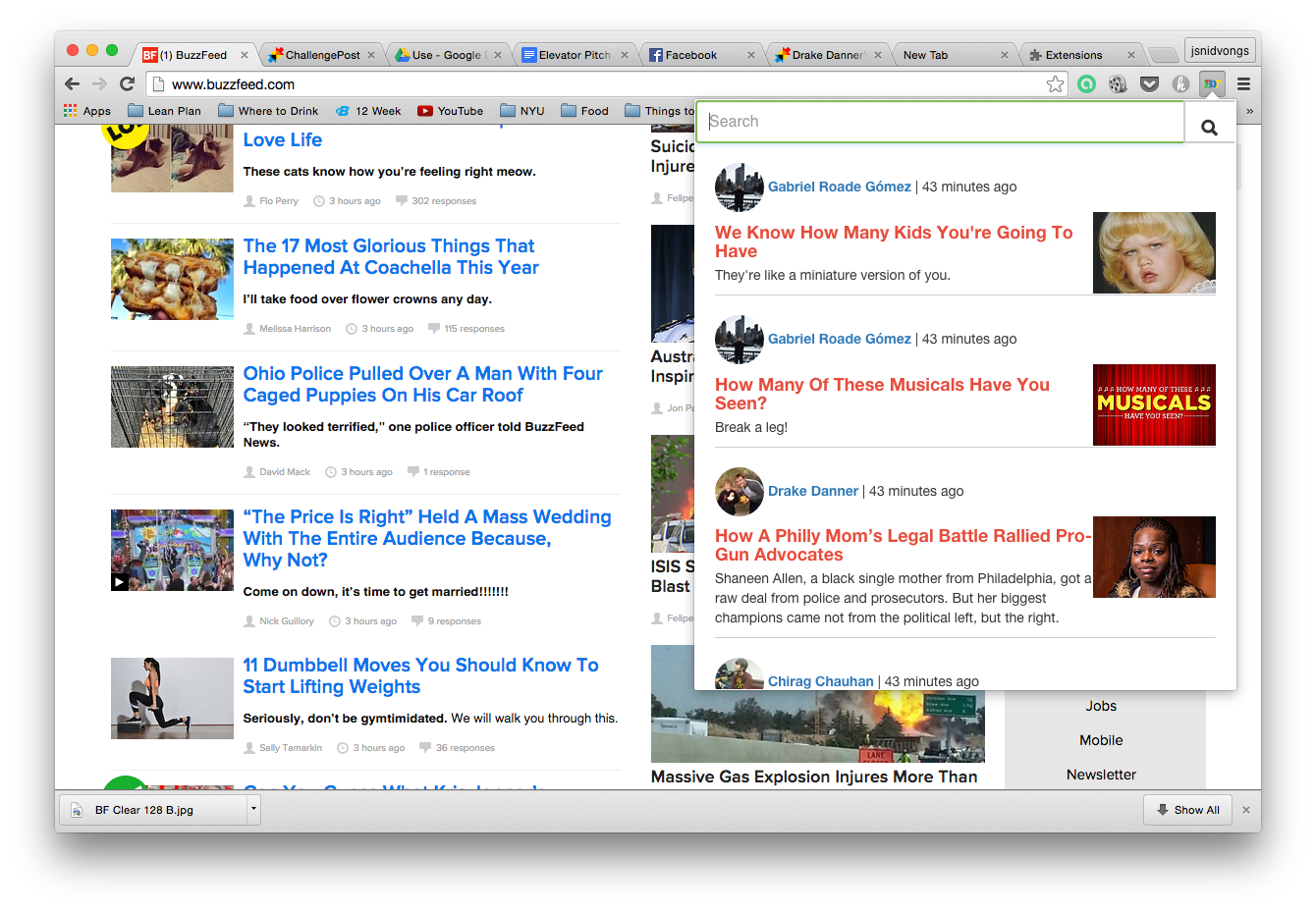Screen dimensions: 1316x911
Task: Switch to the Drake Danner tab
Action: click(829, 55)
